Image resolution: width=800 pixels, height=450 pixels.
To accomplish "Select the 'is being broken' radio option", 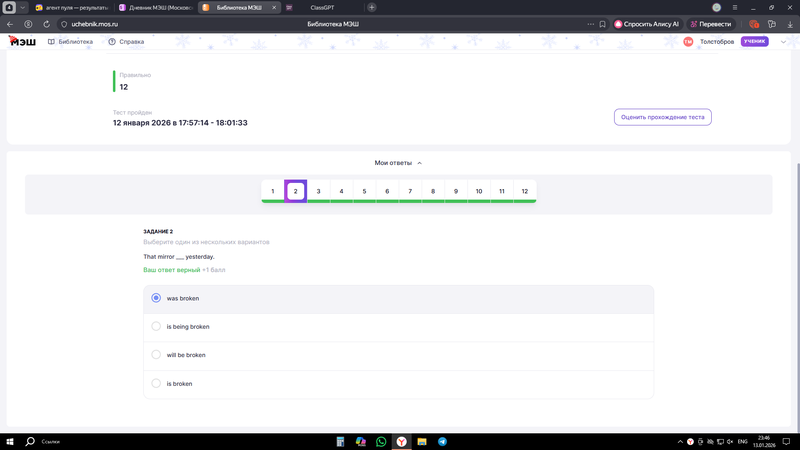I will [156, 326].
